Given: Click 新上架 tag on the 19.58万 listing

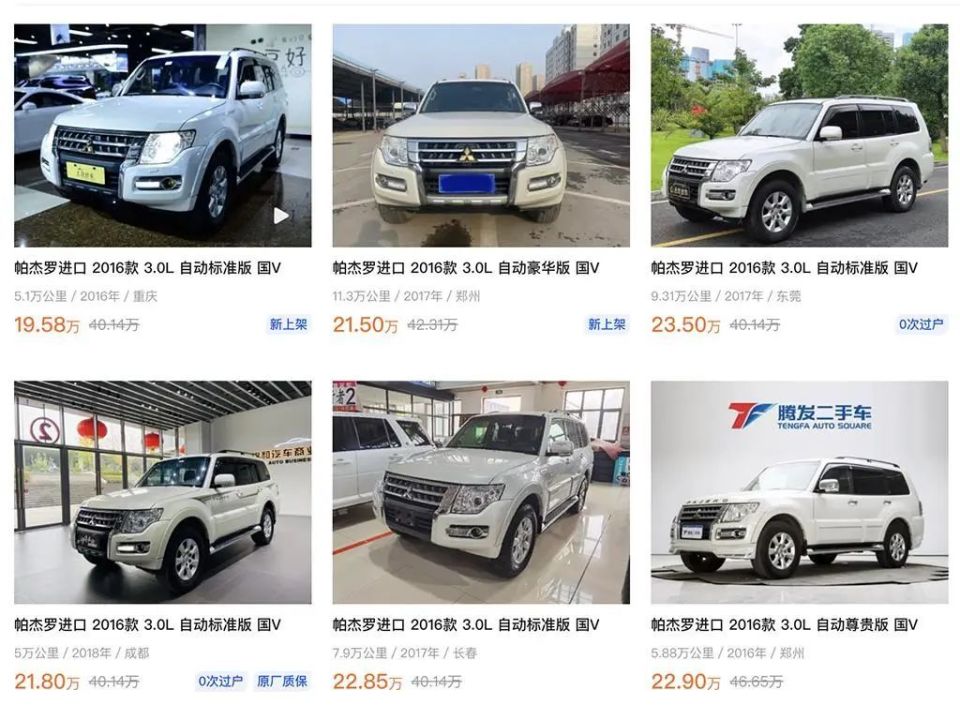Looking at the screenshot, I should tap(288, 324).
